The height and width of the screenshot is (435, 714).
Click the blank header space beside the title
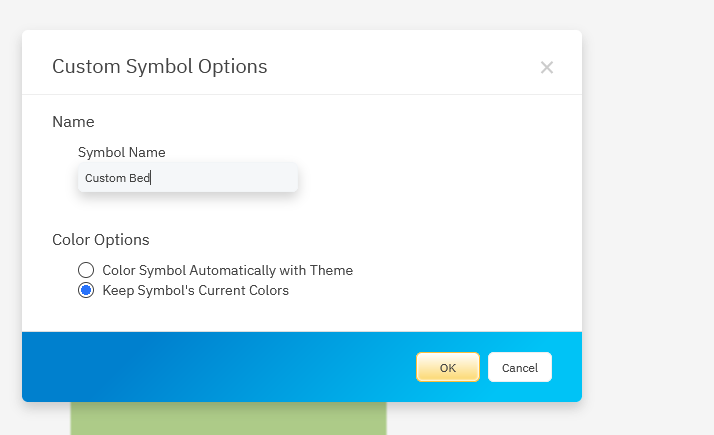(400, 67)
